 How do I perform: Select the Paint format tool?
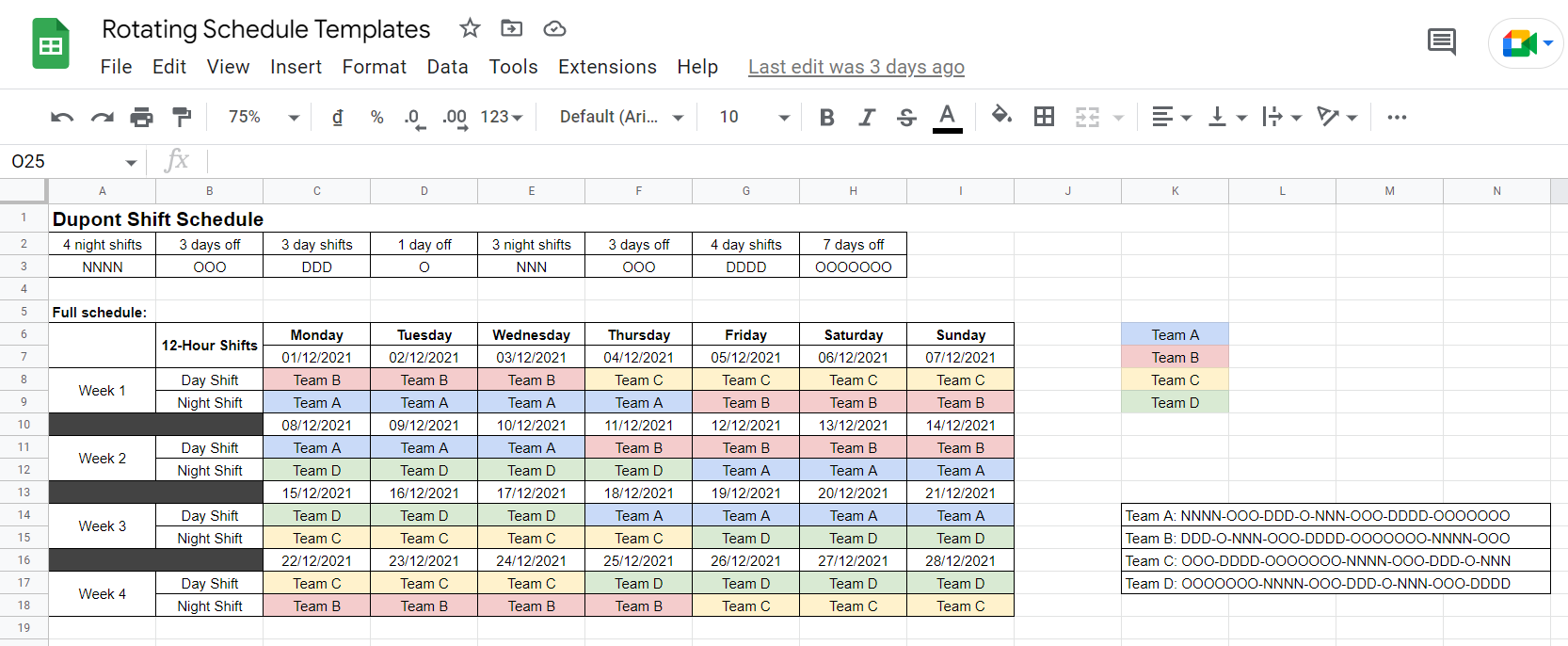pos(181,116)
